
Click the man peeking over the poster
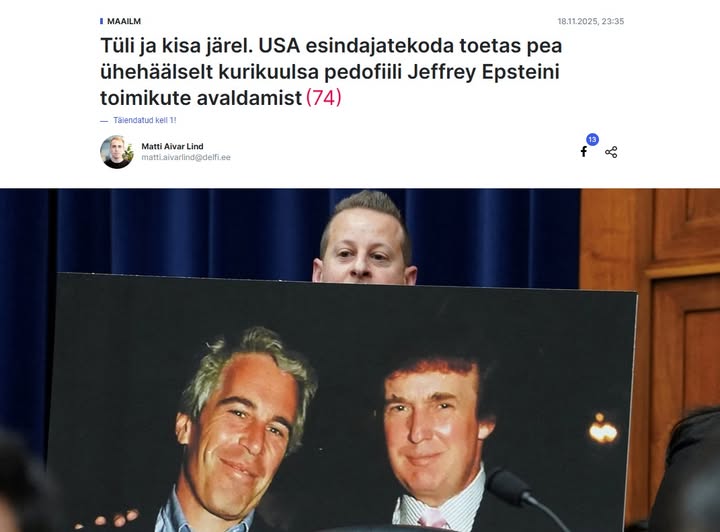(x=365, y=237)
